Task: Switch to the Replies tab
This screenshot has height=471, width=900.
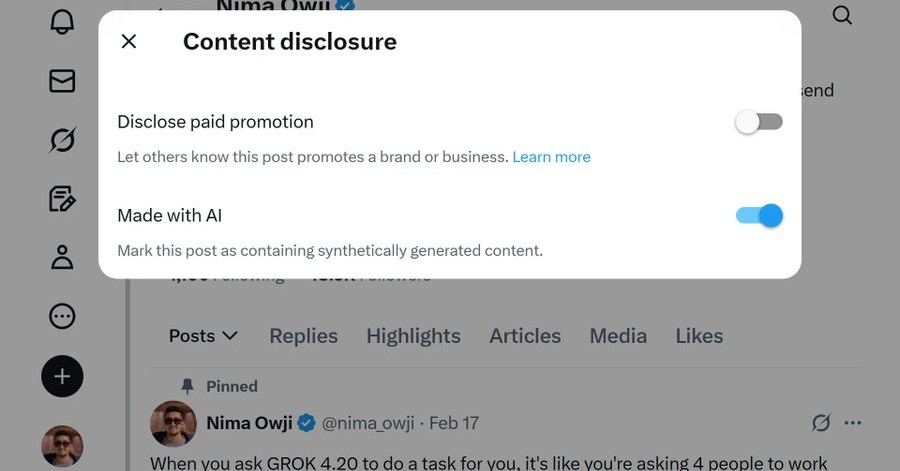Action: tap(303, 336)
